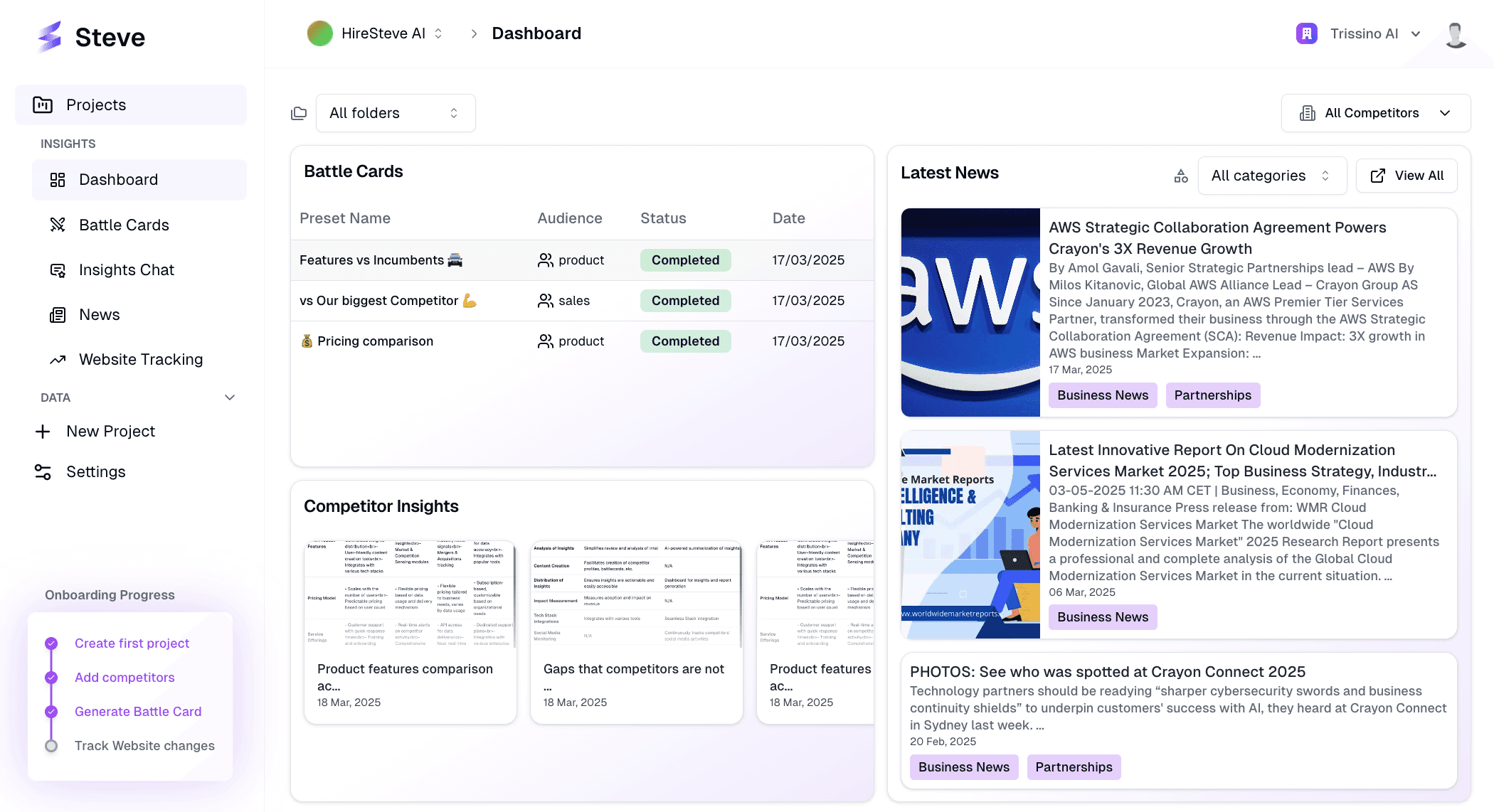Open Settings via the gear icon

tap(43, 471)
